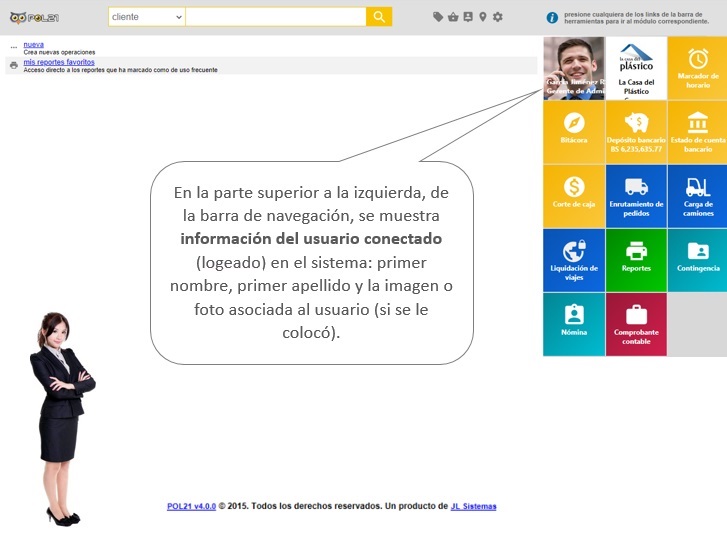Open the Contingencia folder tile

pyautogui.click(x=698, y=260)
